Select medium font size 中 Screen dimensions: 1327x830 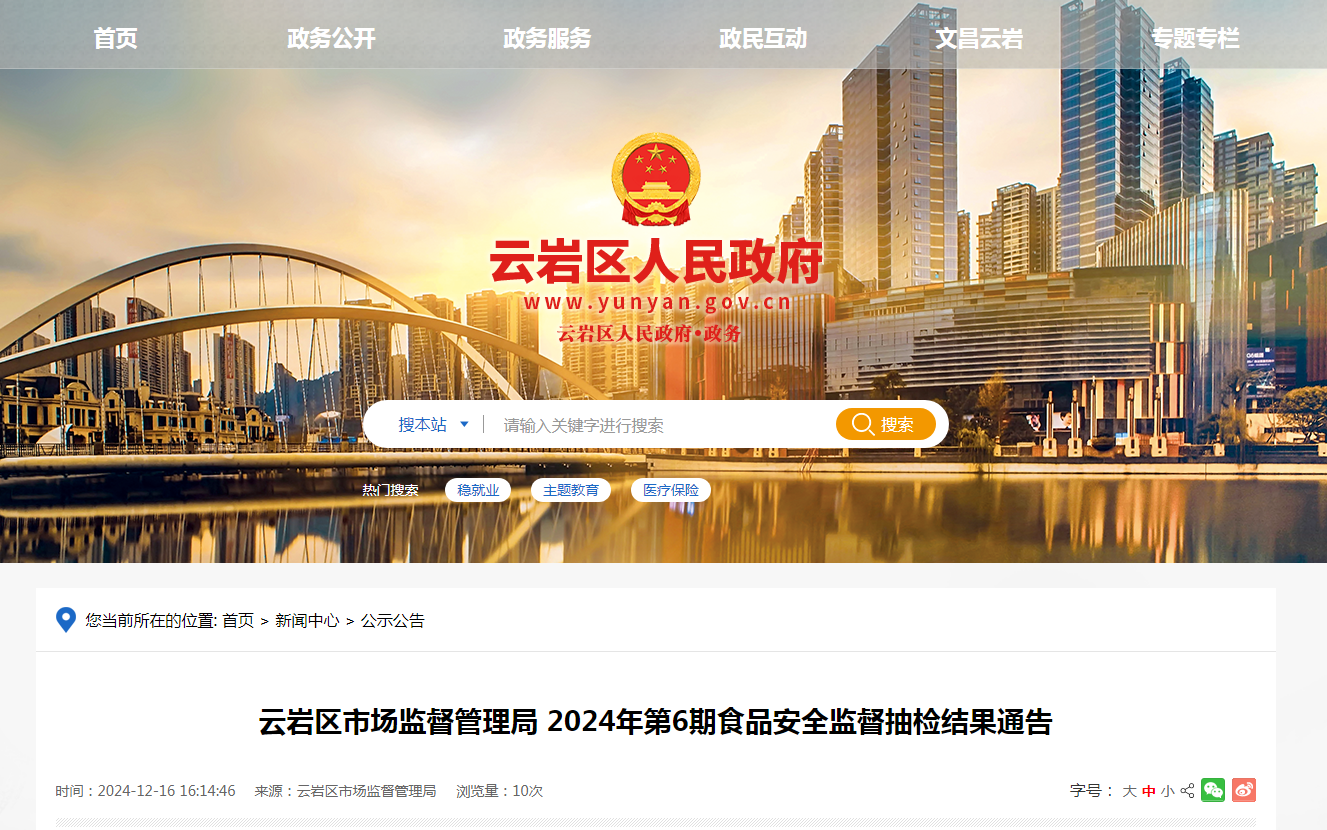pyautogui.click(x=1149, y=791)
